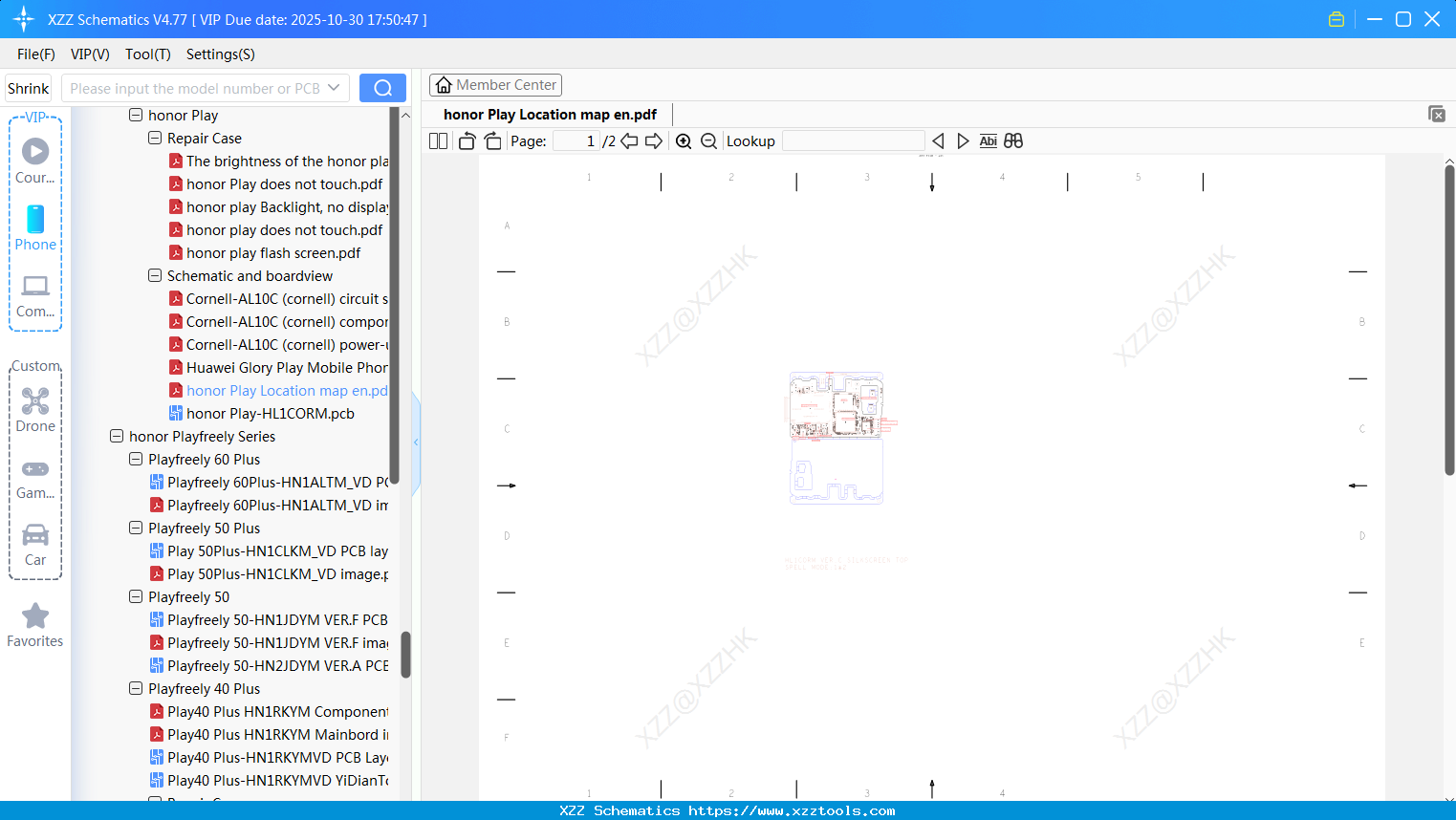The width and height of the screenshot is (1456, 820).
Task: Open the Settings(S) menu
Action: click(x=221, y=54)
